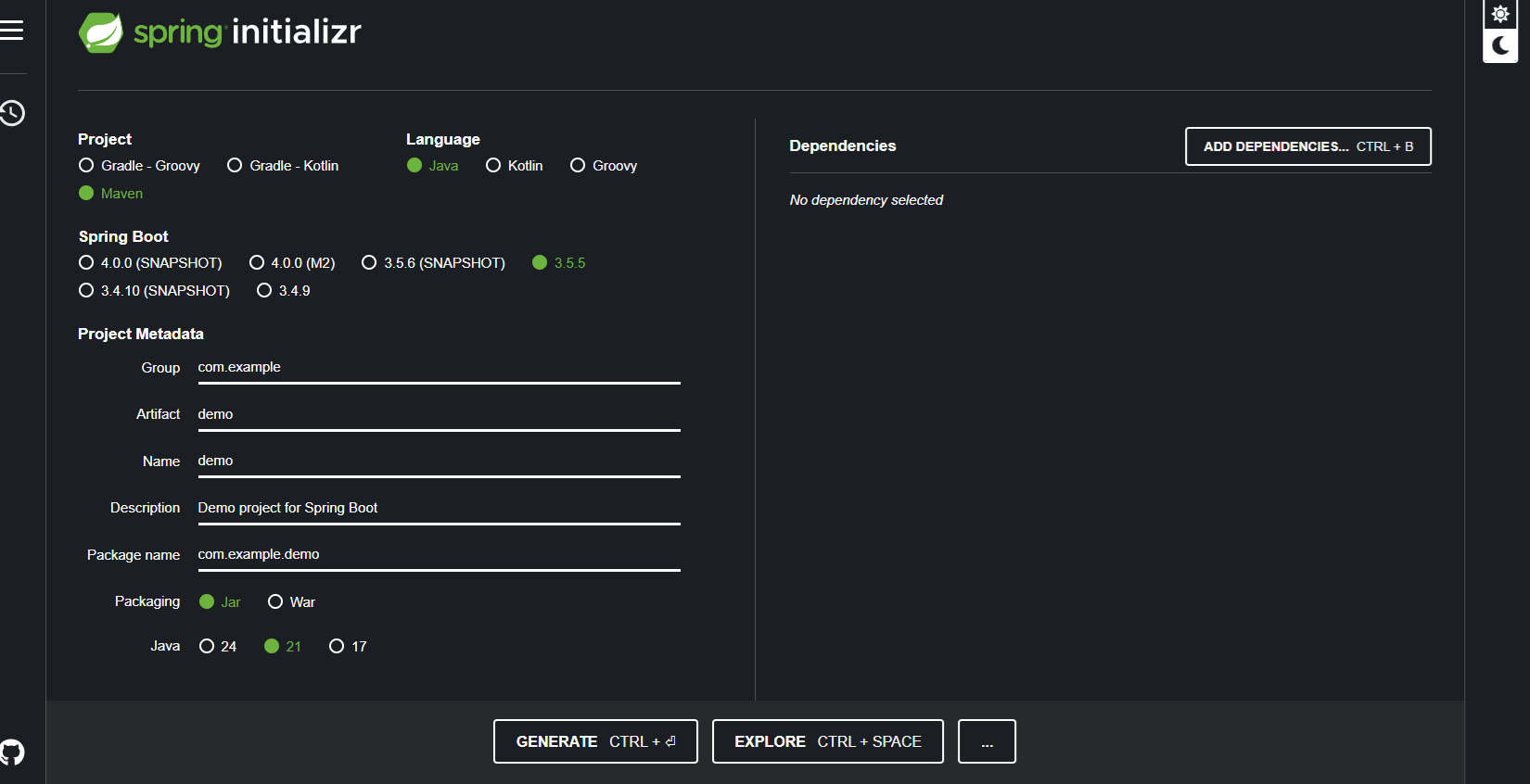Click the Spring Initializr logo
Screen dimensions: 1530x784
point(221,32)
